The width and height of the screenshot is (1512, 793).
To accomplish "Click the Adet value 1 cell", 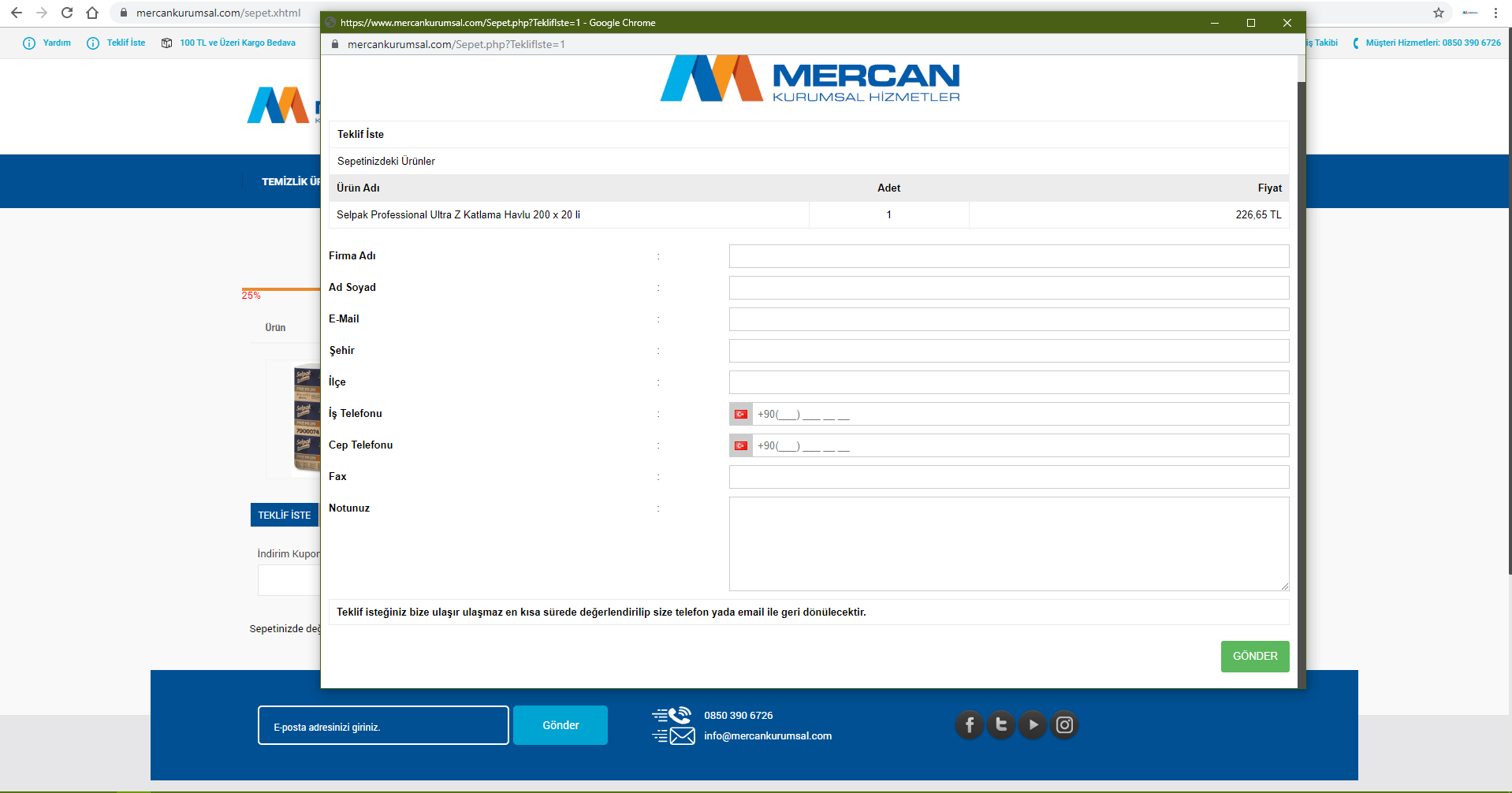I will (889, 215).
